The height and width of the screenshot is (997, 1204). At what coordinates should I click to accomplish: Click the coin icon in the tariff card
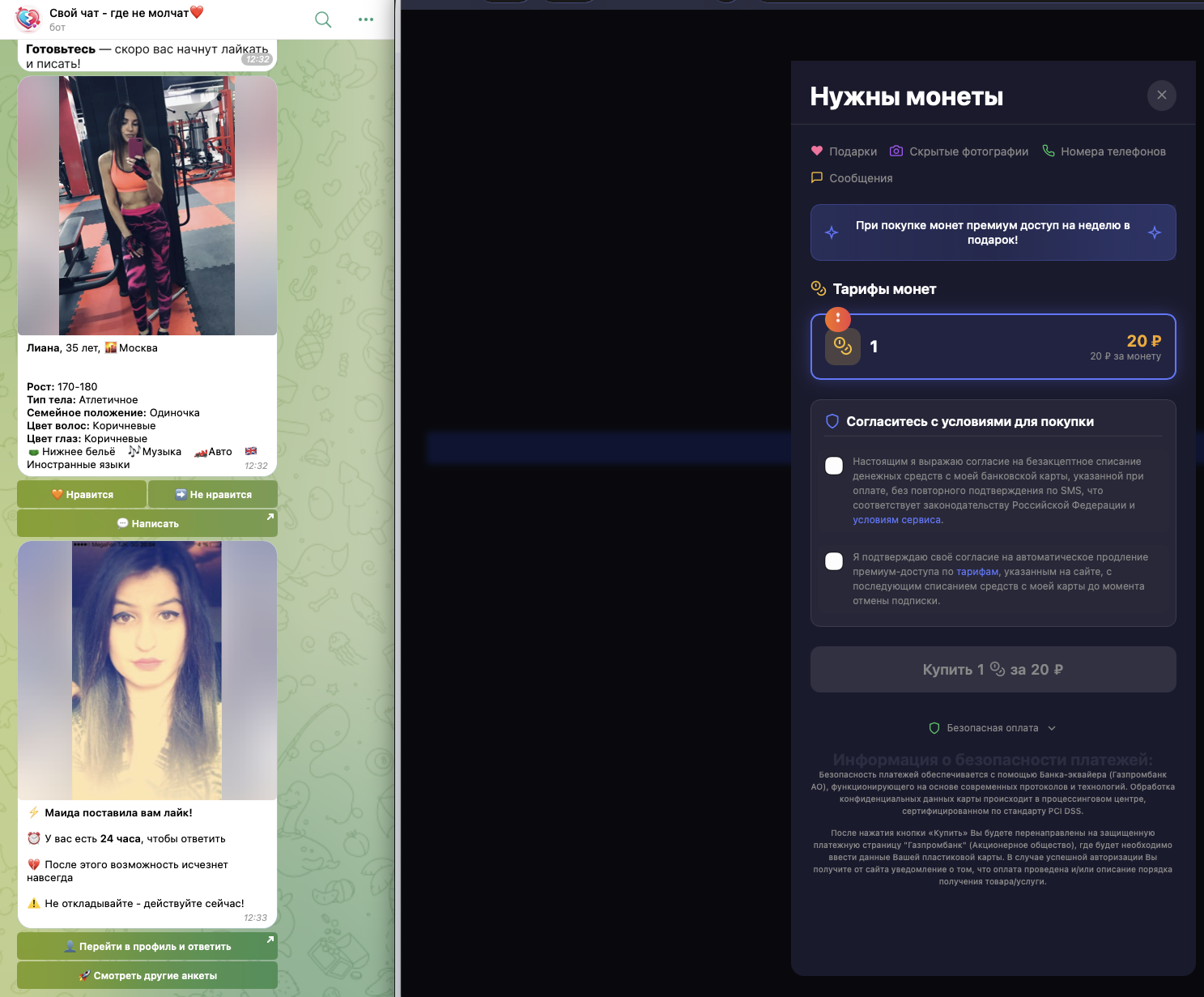tap(842, 347)
